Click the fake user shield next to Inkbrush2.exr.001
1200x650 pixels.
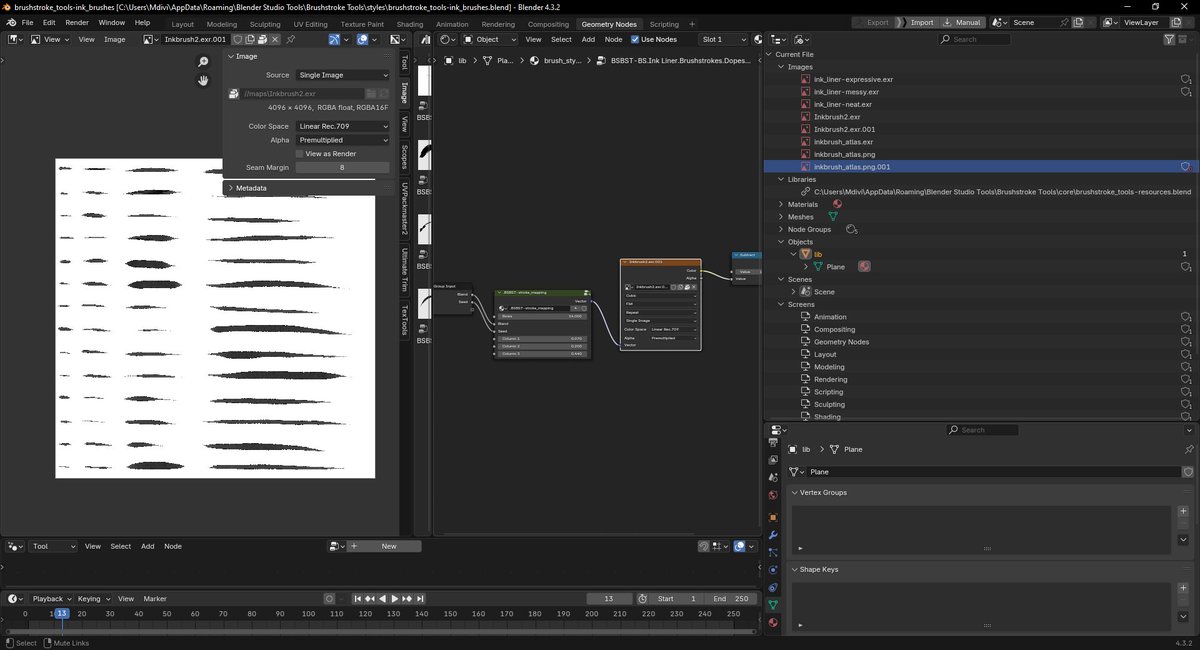(238, 39)
